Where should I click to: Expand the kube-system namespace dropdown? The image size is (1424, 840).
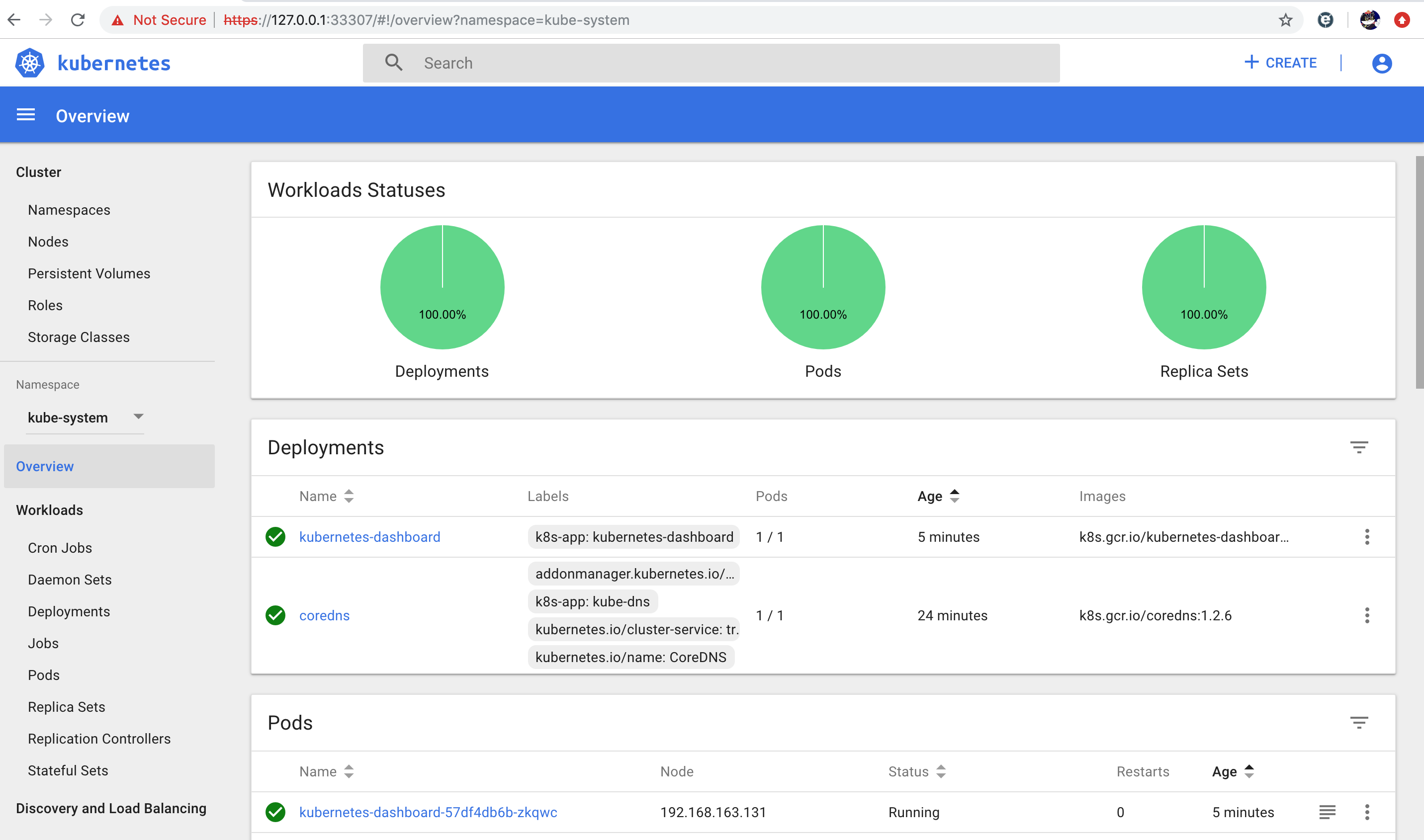138,417
